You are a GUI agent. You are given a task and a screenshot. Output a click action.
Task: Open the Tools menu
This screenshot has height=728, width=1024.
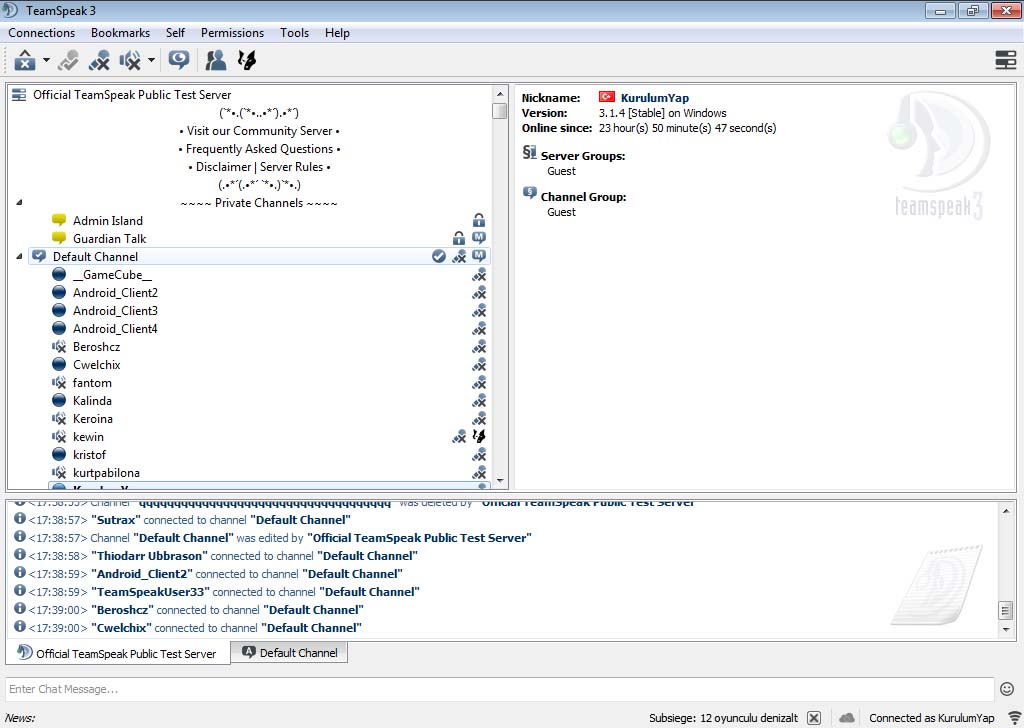(295, 33)
